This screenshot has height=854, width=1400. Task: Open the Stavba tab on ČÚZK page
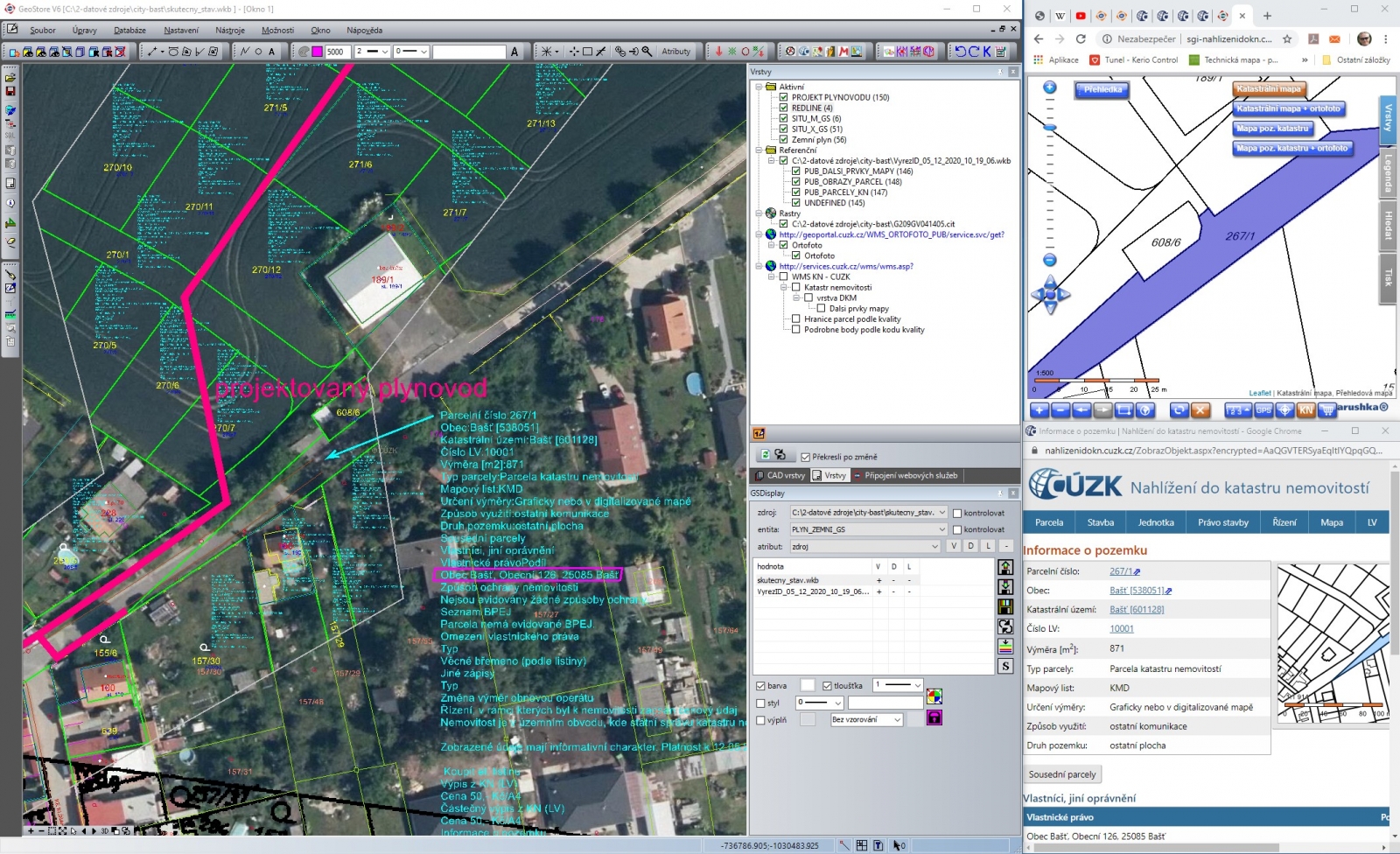point(1101,522)
